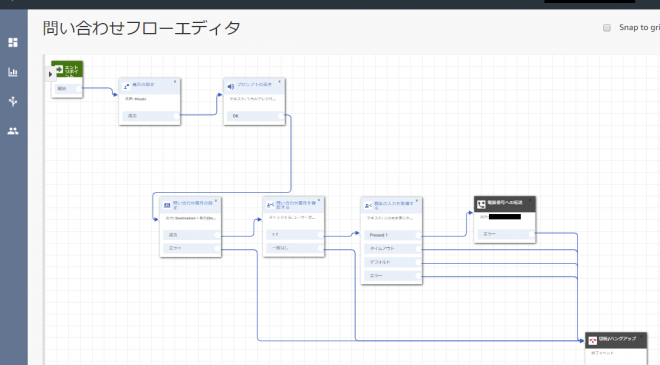Open the users icon in the sidebar
The width and height of the screenshot is (660, 365).
13,131
